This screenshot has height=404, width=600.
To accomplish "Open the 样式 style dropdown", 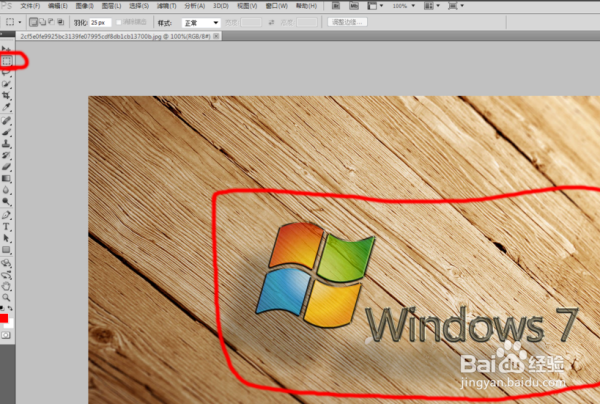I will (x=201, y=23).
